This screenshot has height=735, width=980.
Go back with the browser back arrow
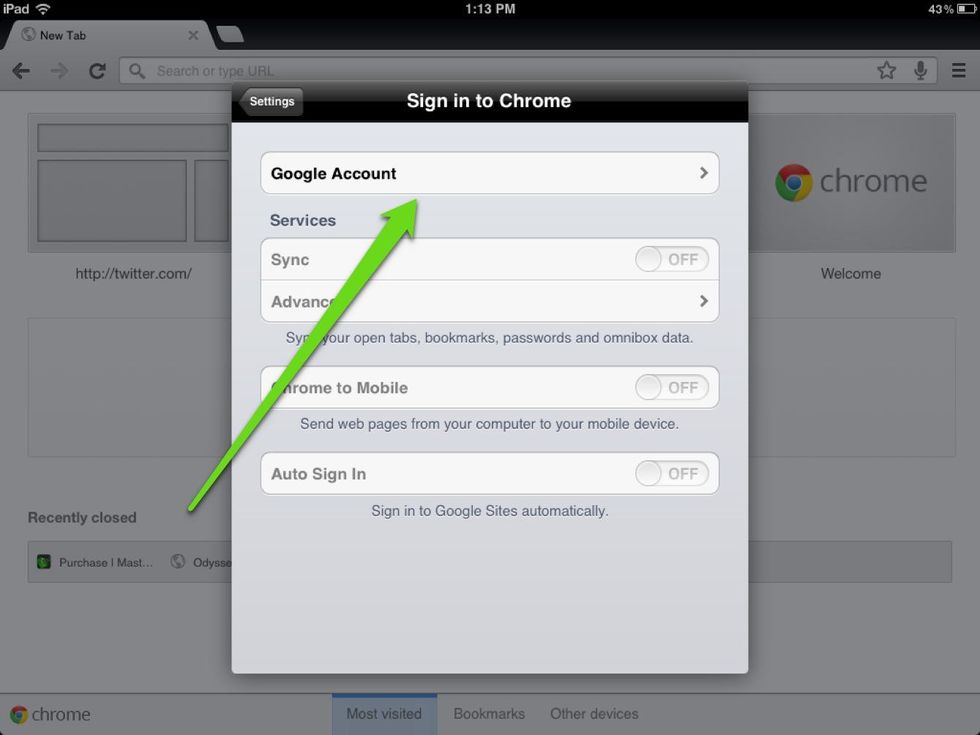[21, 71]
